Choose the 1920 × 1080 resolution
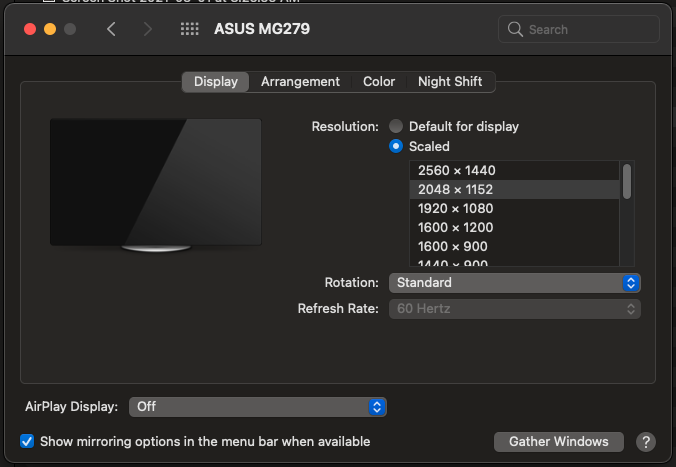Screen dimensions: 676x467 pos(456,208)
